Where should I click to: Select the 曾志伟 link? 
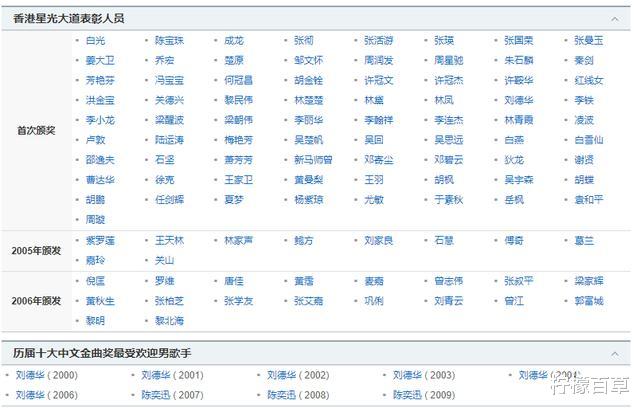tap(449, 281)
